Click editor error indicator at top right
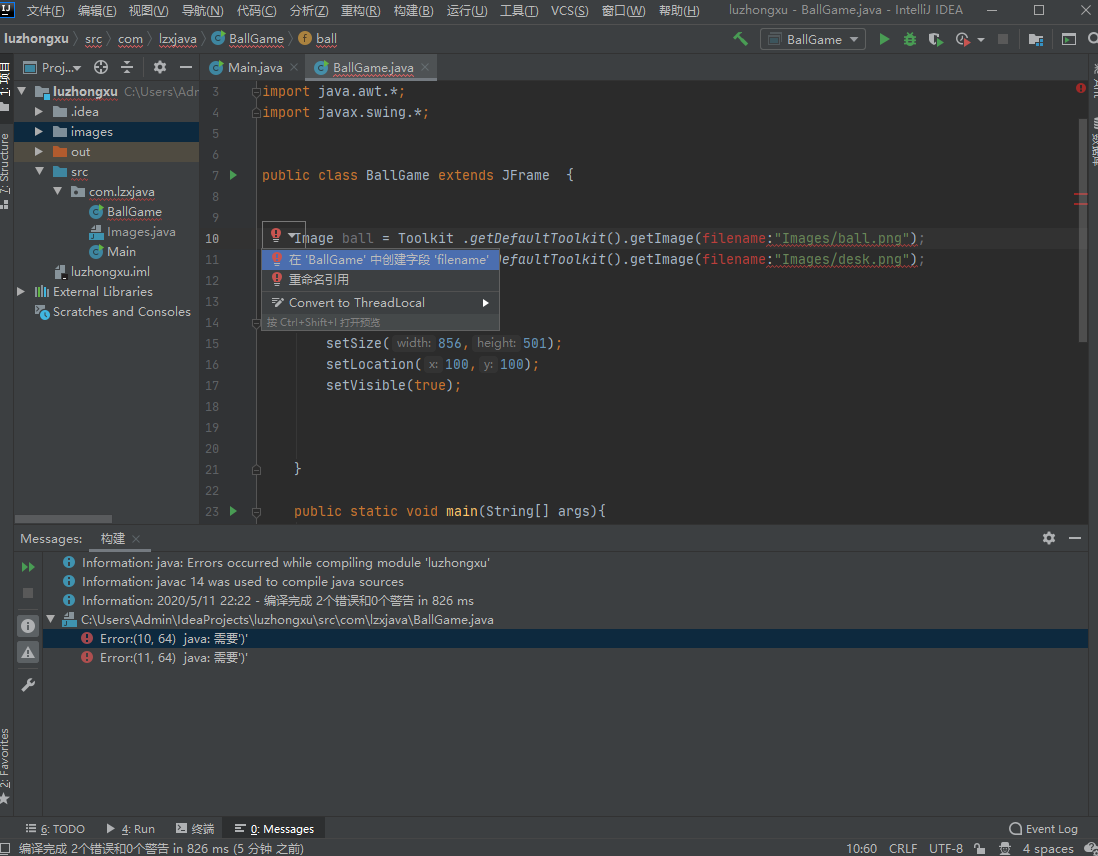 (x=1080, y=88)
